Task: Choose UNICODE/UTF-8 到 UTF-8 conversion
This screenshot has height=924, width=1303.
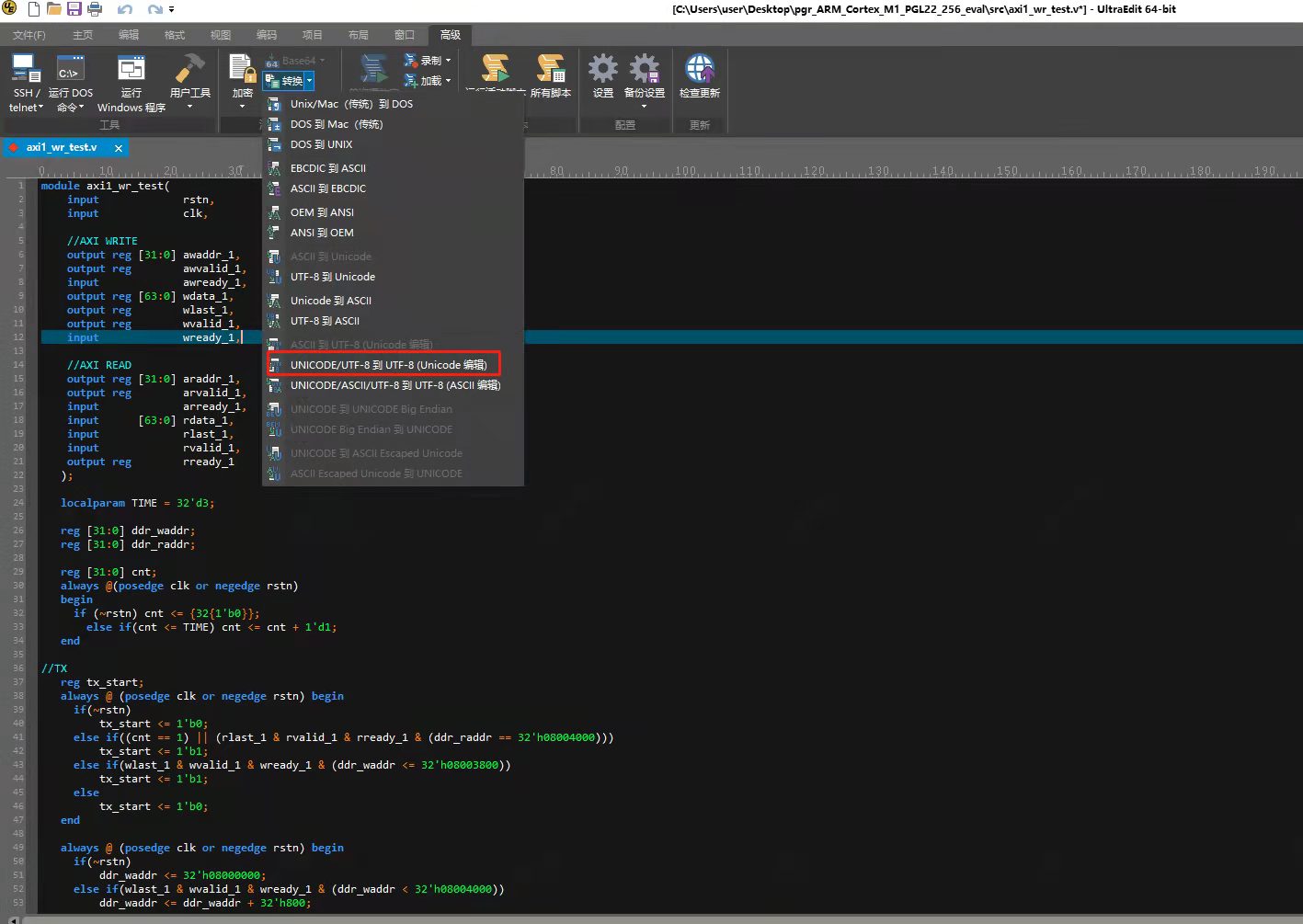Action: coord(387,364)
